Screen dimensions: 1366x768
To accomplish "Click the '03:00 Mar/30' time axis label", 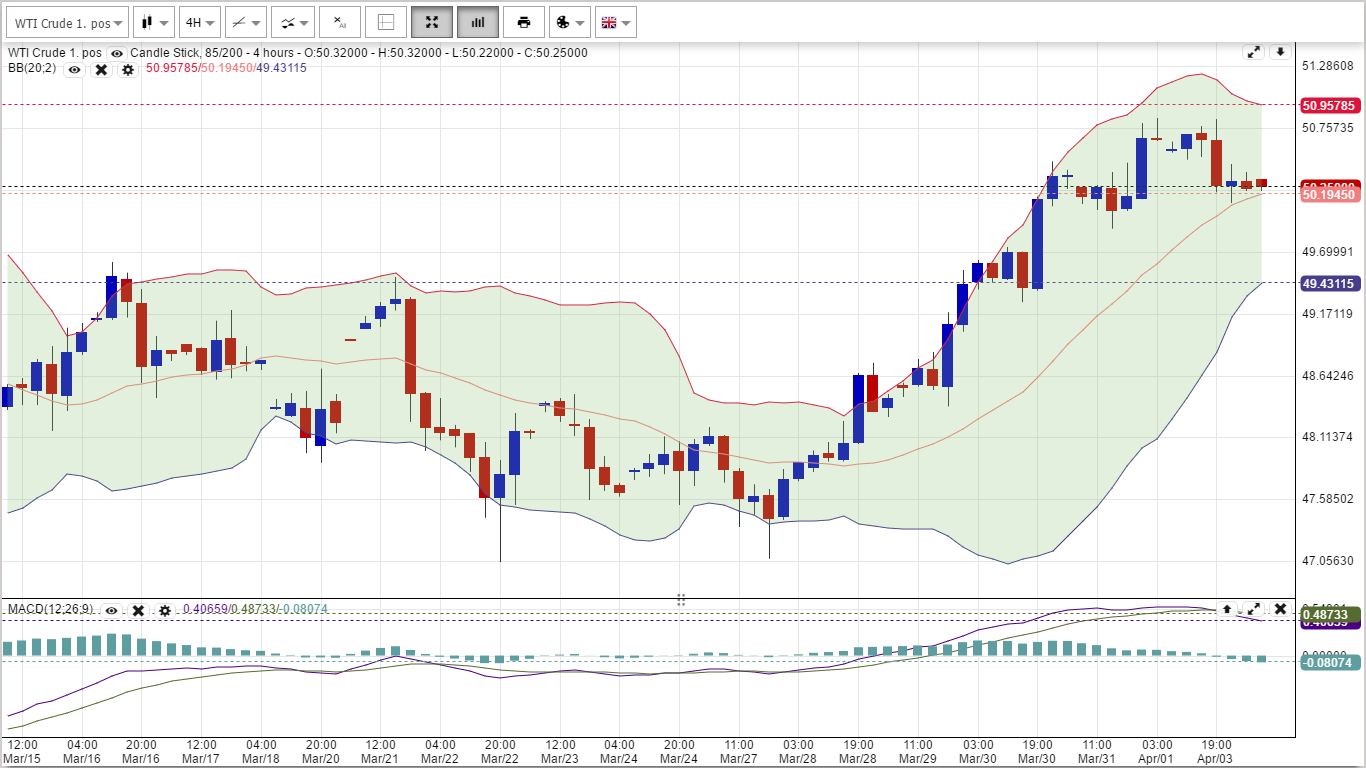I will (x=978, y=752).
